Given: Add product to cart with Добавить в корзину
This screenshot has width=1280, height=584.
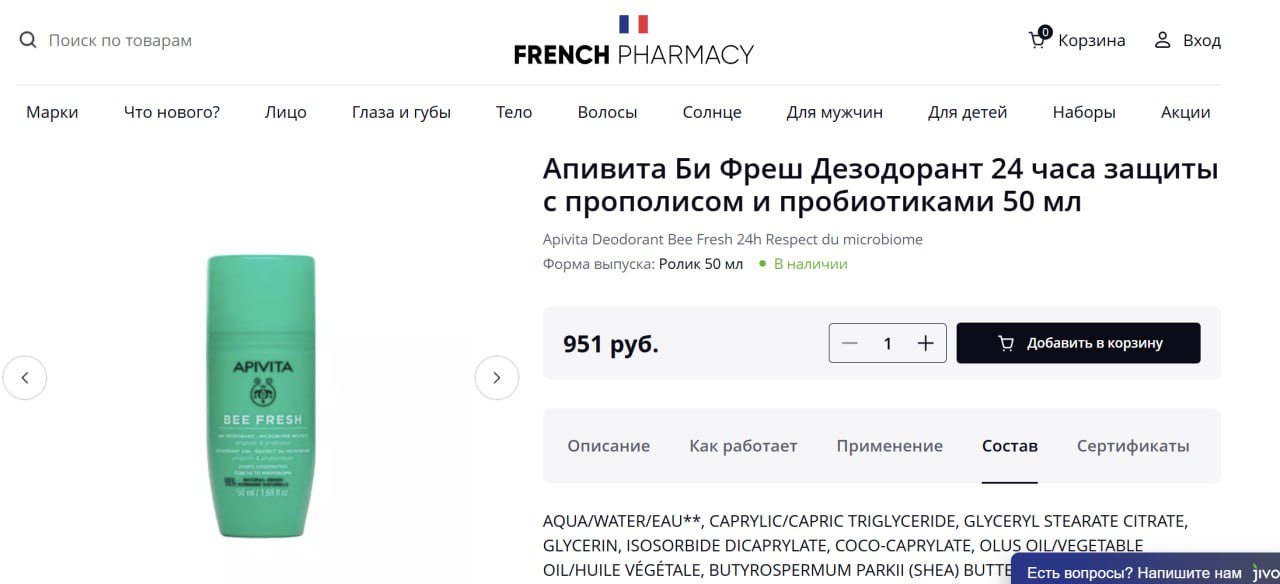Looking at the screenshot, I should click(x=1078, y=343).
